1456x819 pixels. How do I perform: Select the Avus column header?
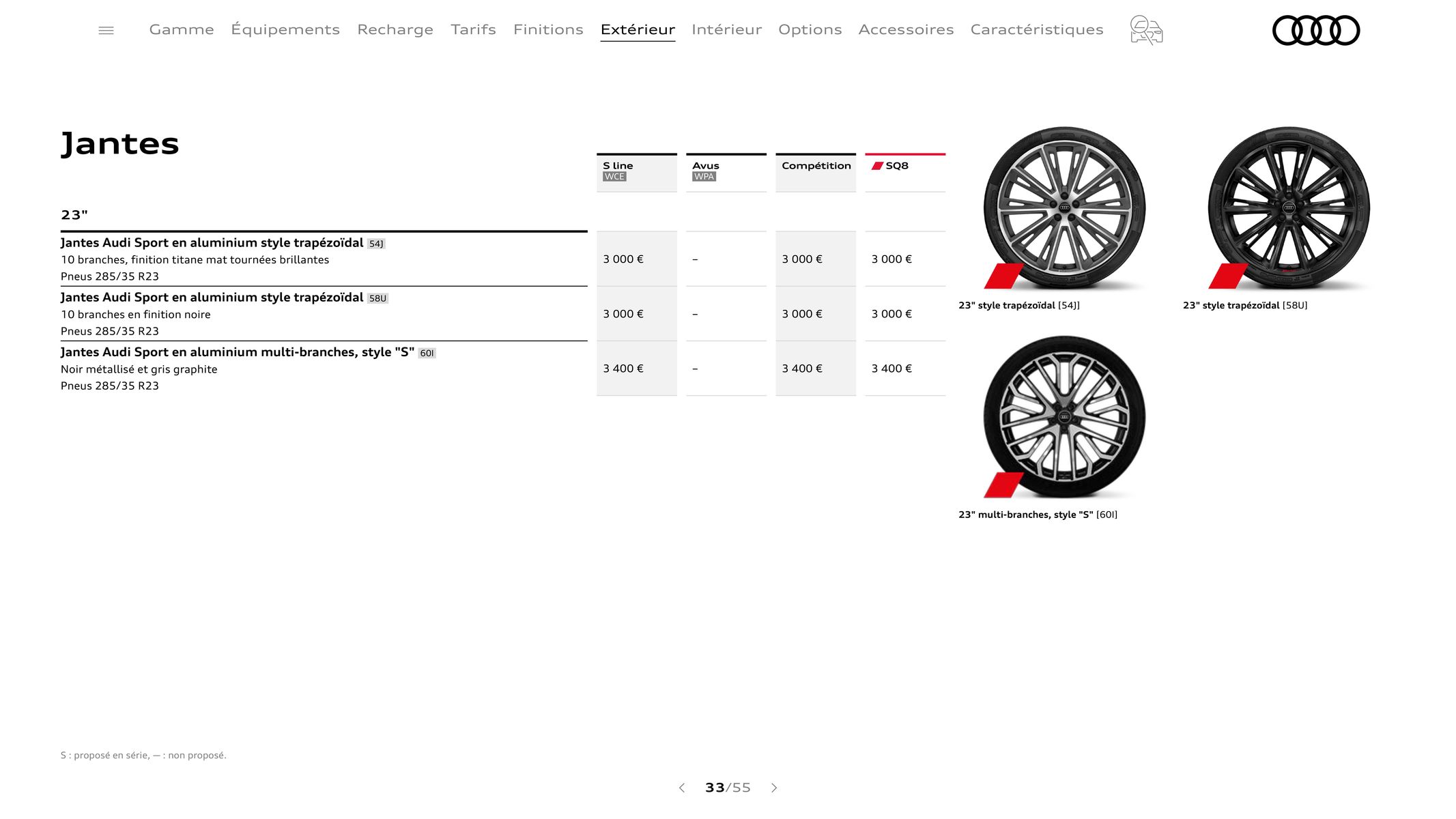(x=726, y=173)
